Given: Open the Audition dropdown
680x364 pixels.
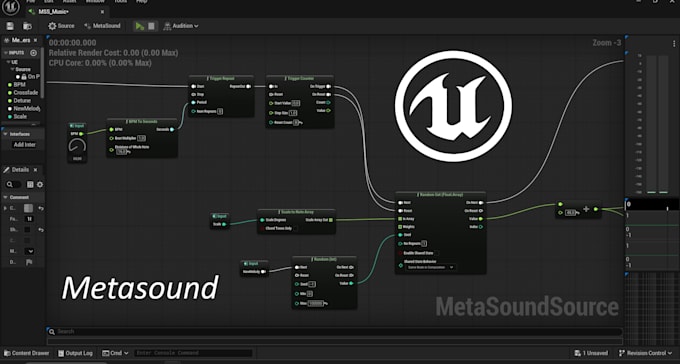Looking at the screenshot, I should pyautogui.click(x=181, y=26).
